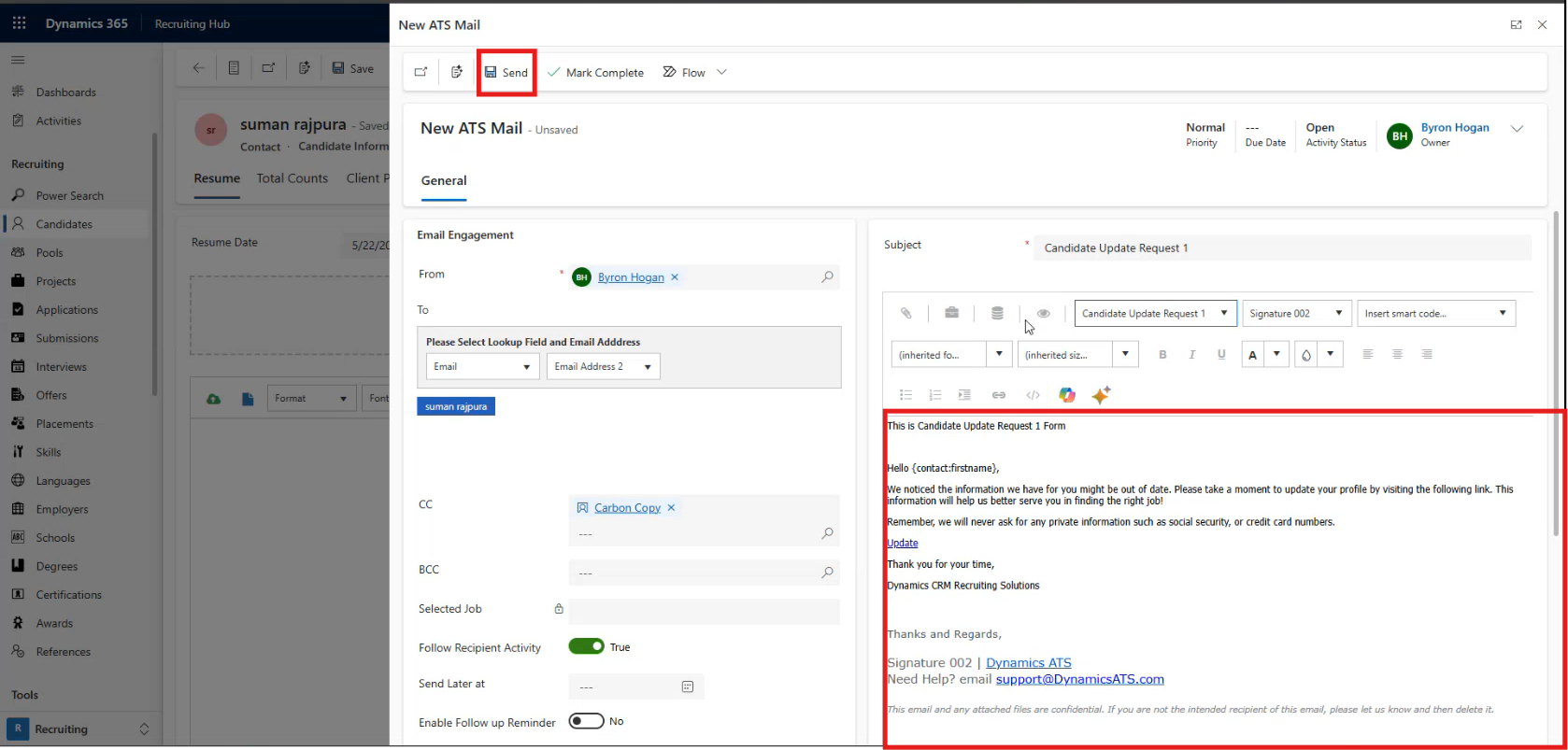Open Interviews in the sidebar
Viewport: 1568px width, 750px height.
click(x=61, y=367)
